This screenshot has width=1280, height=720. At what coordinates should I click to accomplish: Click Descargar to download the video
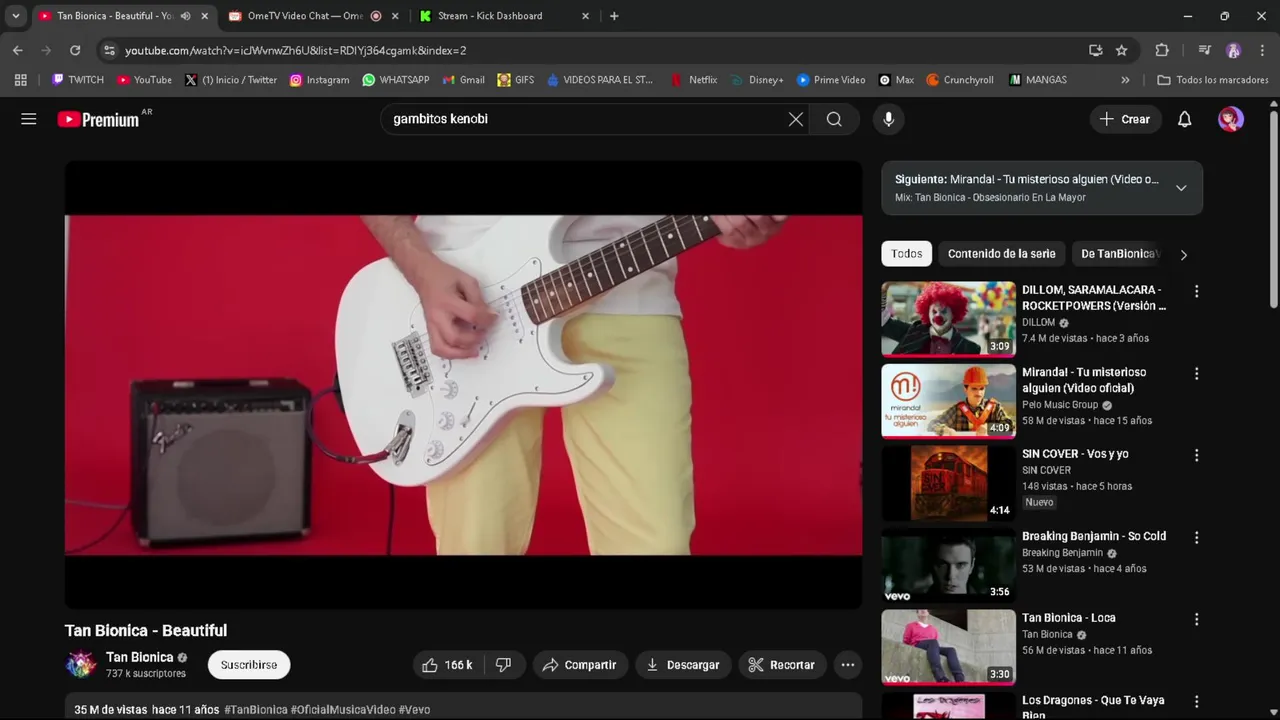coord(683,665)
